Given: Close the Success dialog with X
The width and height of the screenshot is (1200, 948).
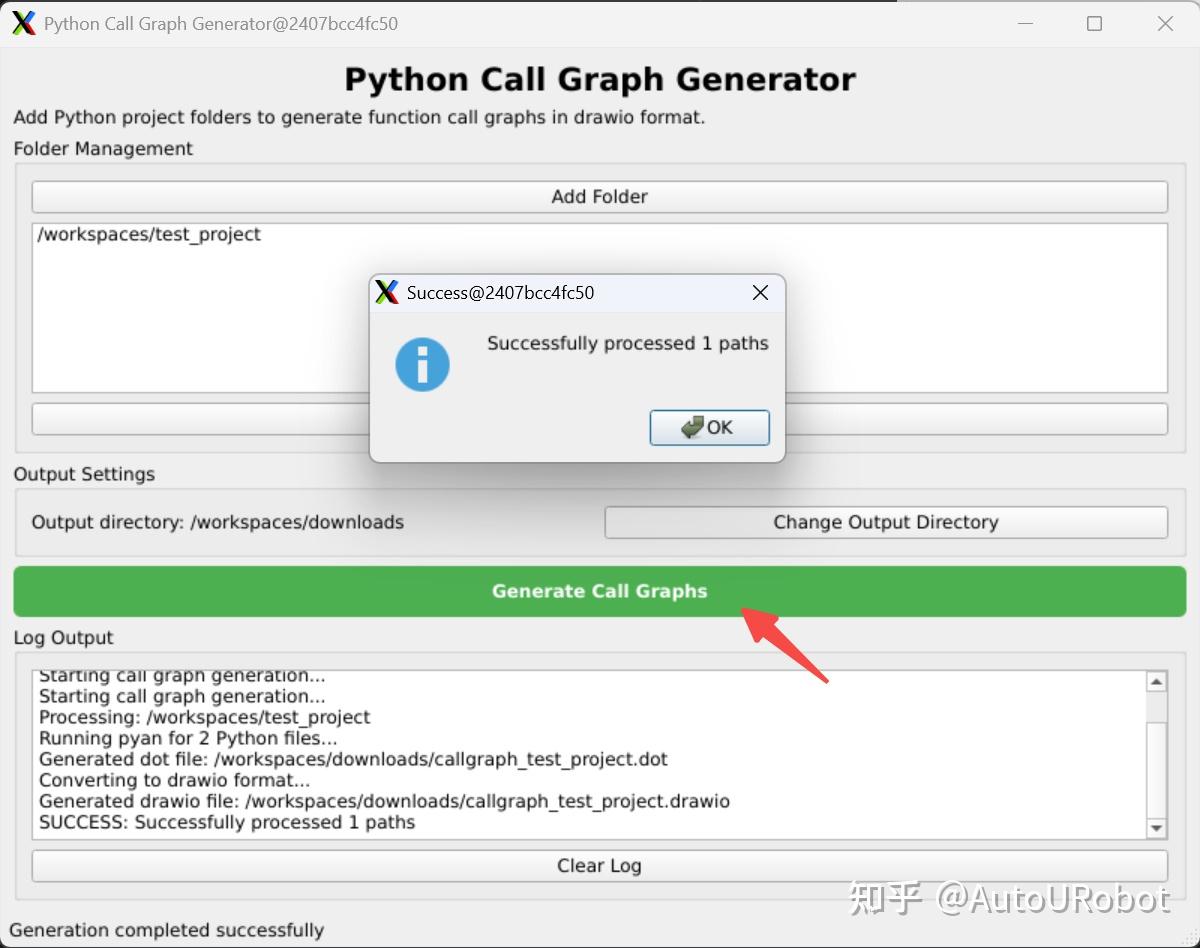Looking at the screenshot, I should (x=760, y=293).
